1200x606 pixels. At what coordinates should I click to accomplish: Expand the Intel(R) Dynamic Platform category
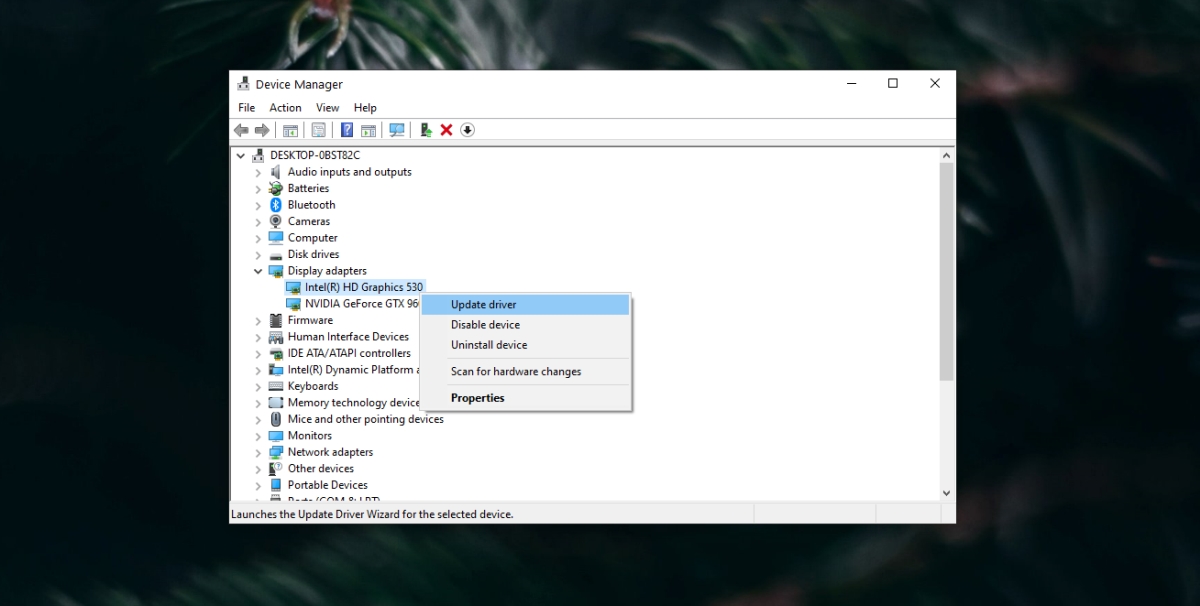[258, 370]
